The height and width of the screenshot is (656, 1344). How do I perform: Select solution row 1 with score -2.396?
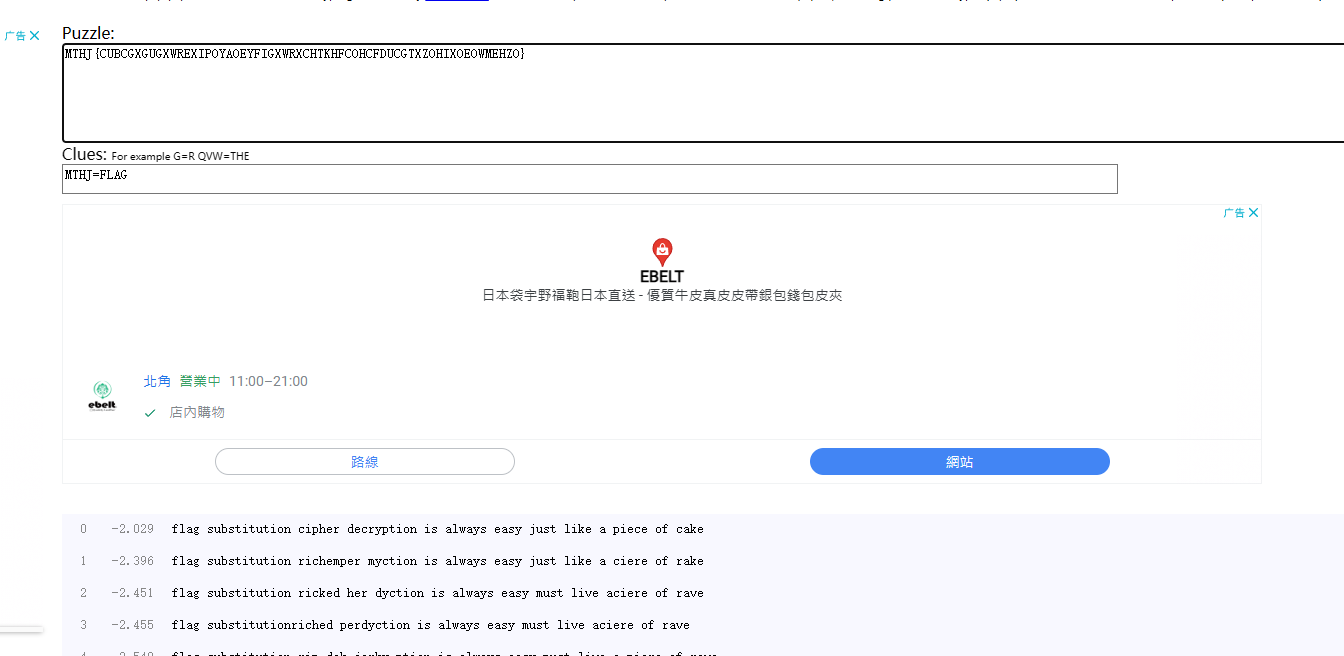point(437,561)
